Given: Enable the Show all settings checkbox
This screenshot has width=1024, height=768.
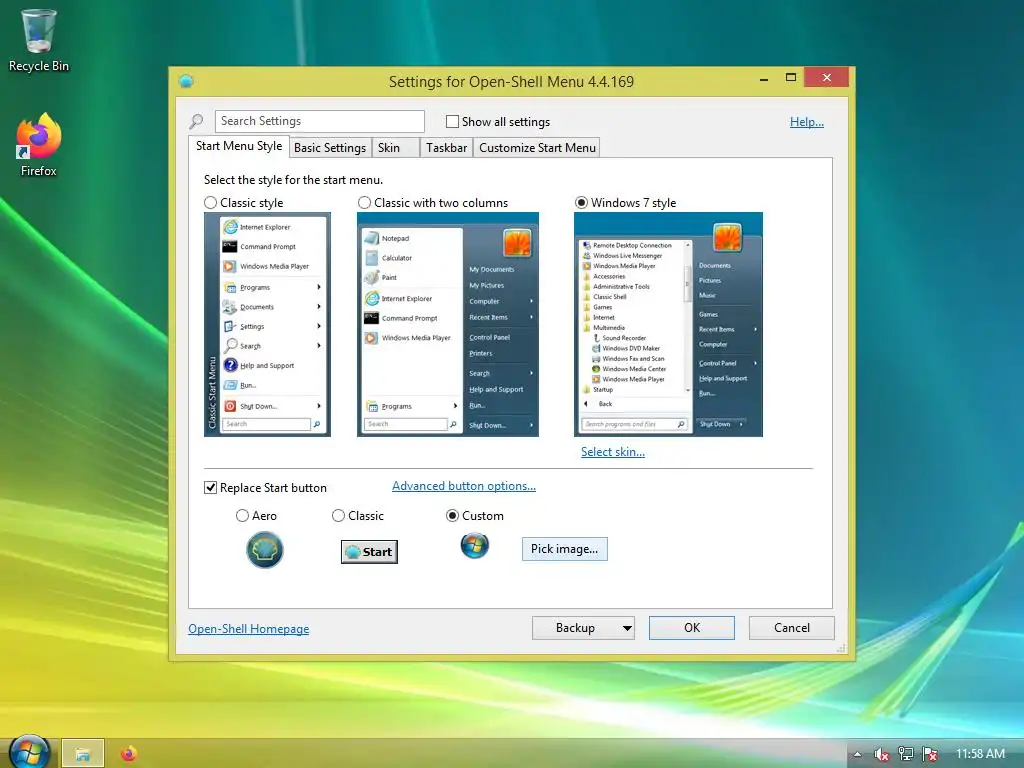Looking at the screenshot, I should coord(452,121).
